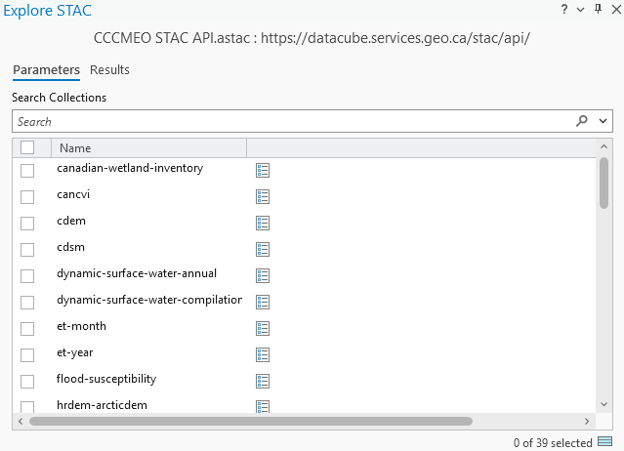This screenshot has width=624, height=451.
Task: Click the scroll down arrow
Action: tap(604, 404)
